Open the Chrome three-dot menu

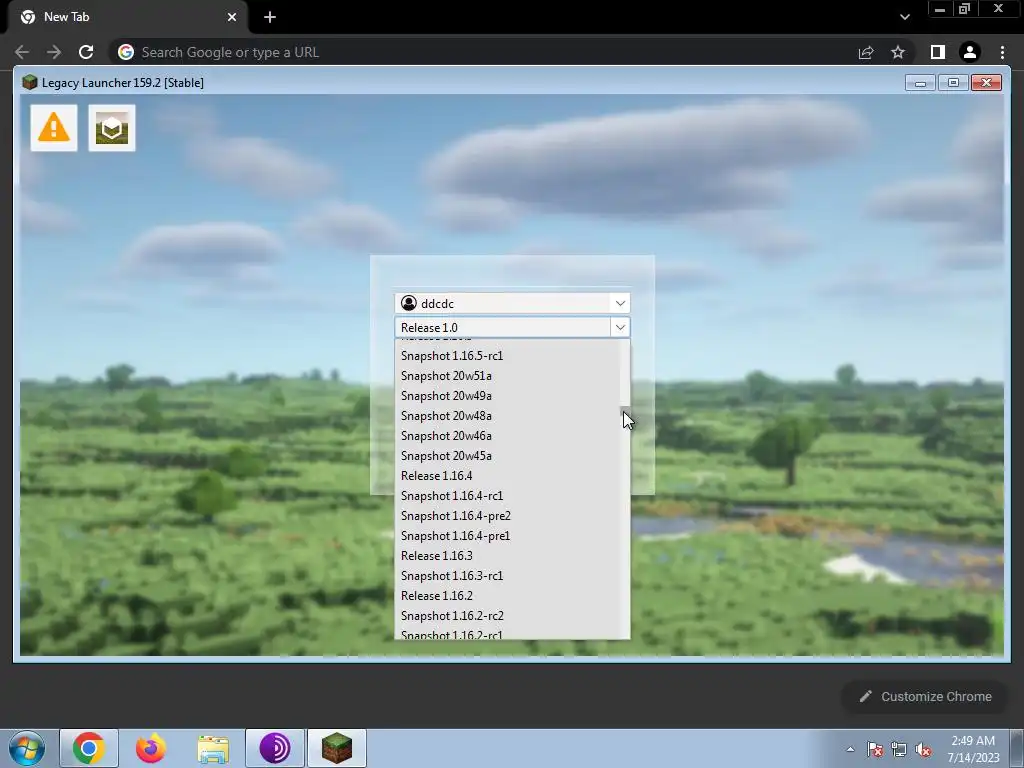click(x=1002, y=52)
